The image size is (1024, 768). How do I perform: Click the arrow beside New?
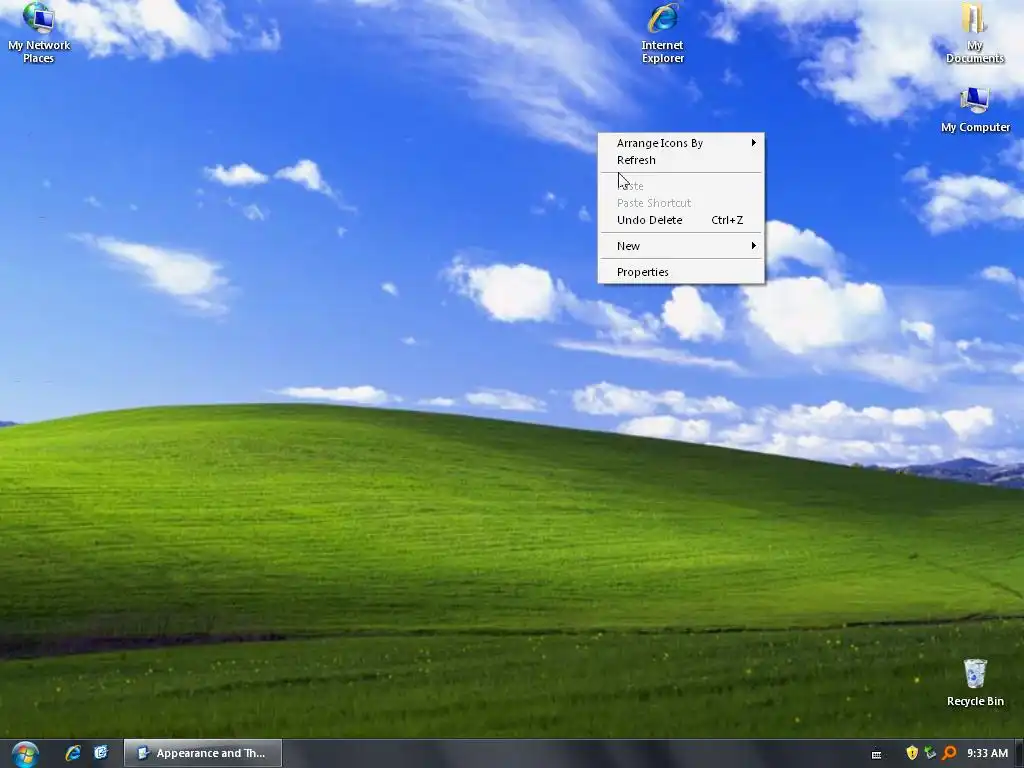(754, 246)
